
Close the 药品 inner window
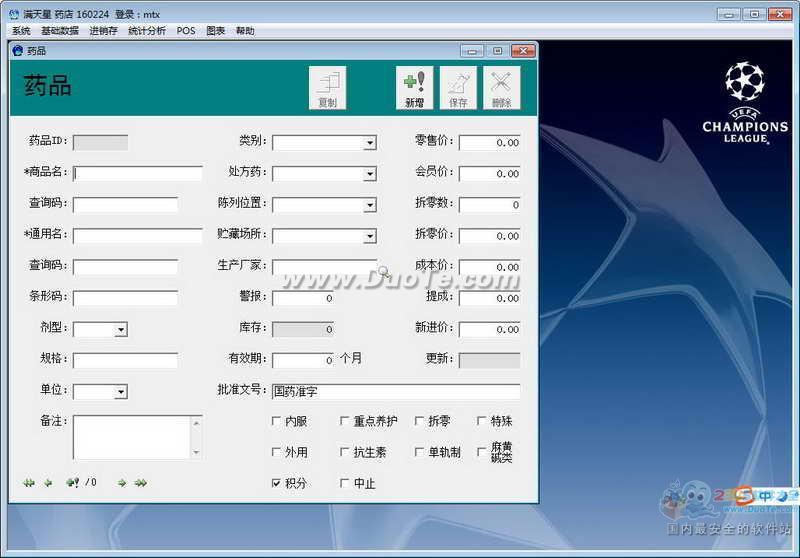(x=523, y=50)
